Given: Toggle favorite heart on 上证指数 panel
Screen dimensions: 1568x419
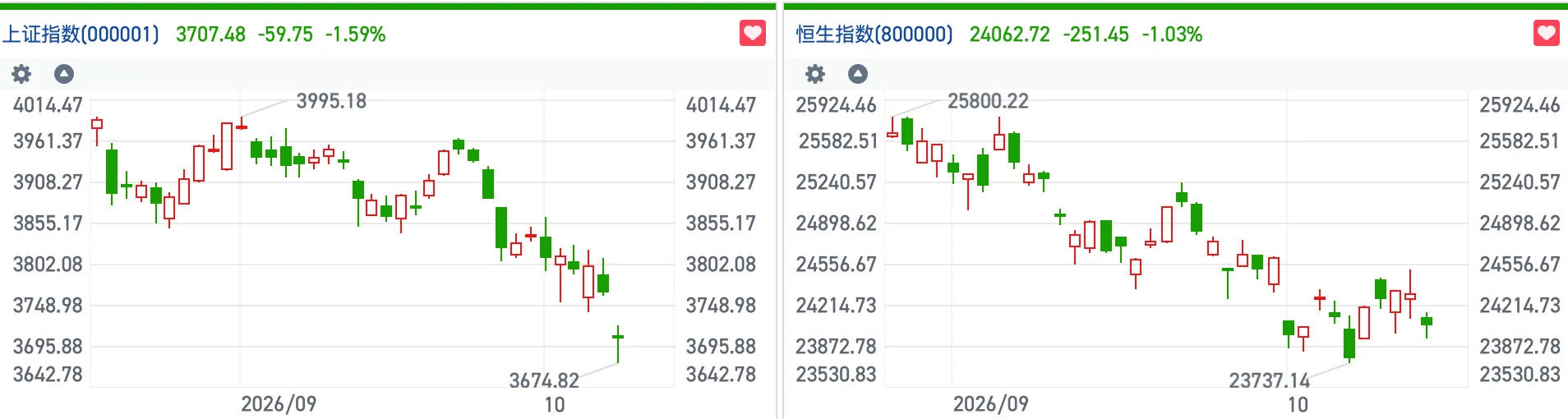Looking at the screenshot, I should [753, 34].
